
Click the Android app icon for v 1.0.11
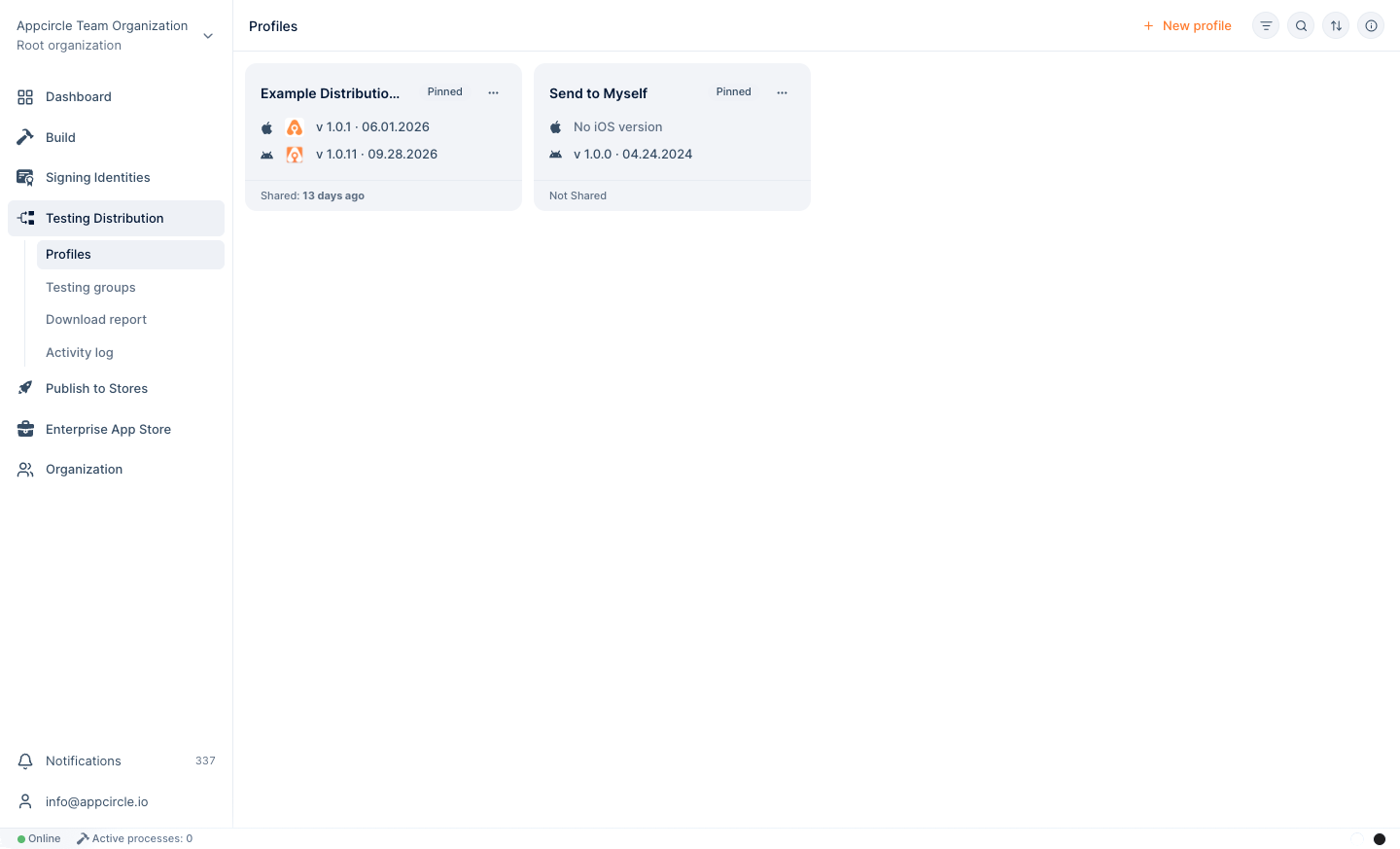coord(295,155)
